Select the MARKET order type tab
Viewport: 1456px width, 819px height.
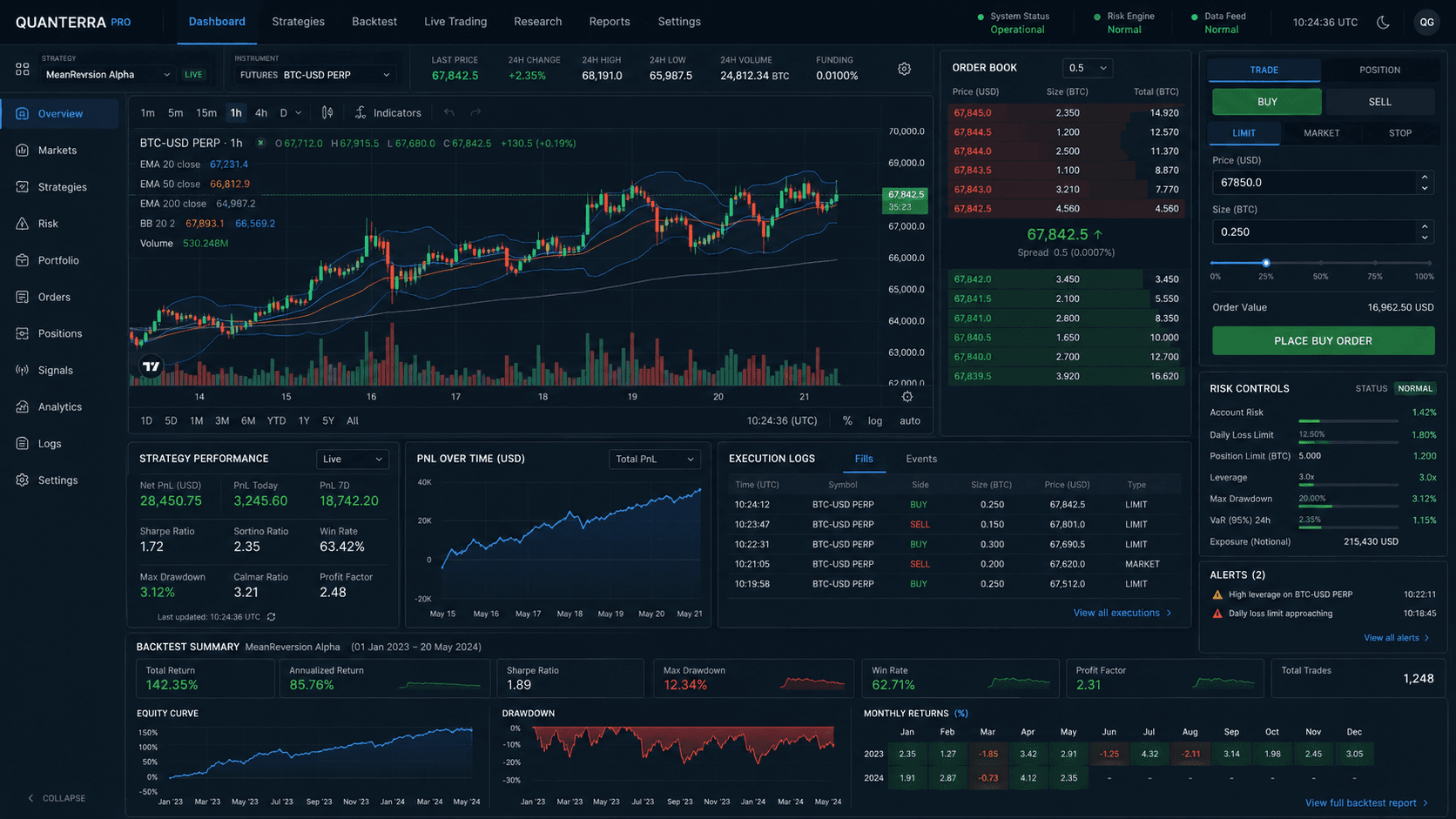[x=1322, y=133]
